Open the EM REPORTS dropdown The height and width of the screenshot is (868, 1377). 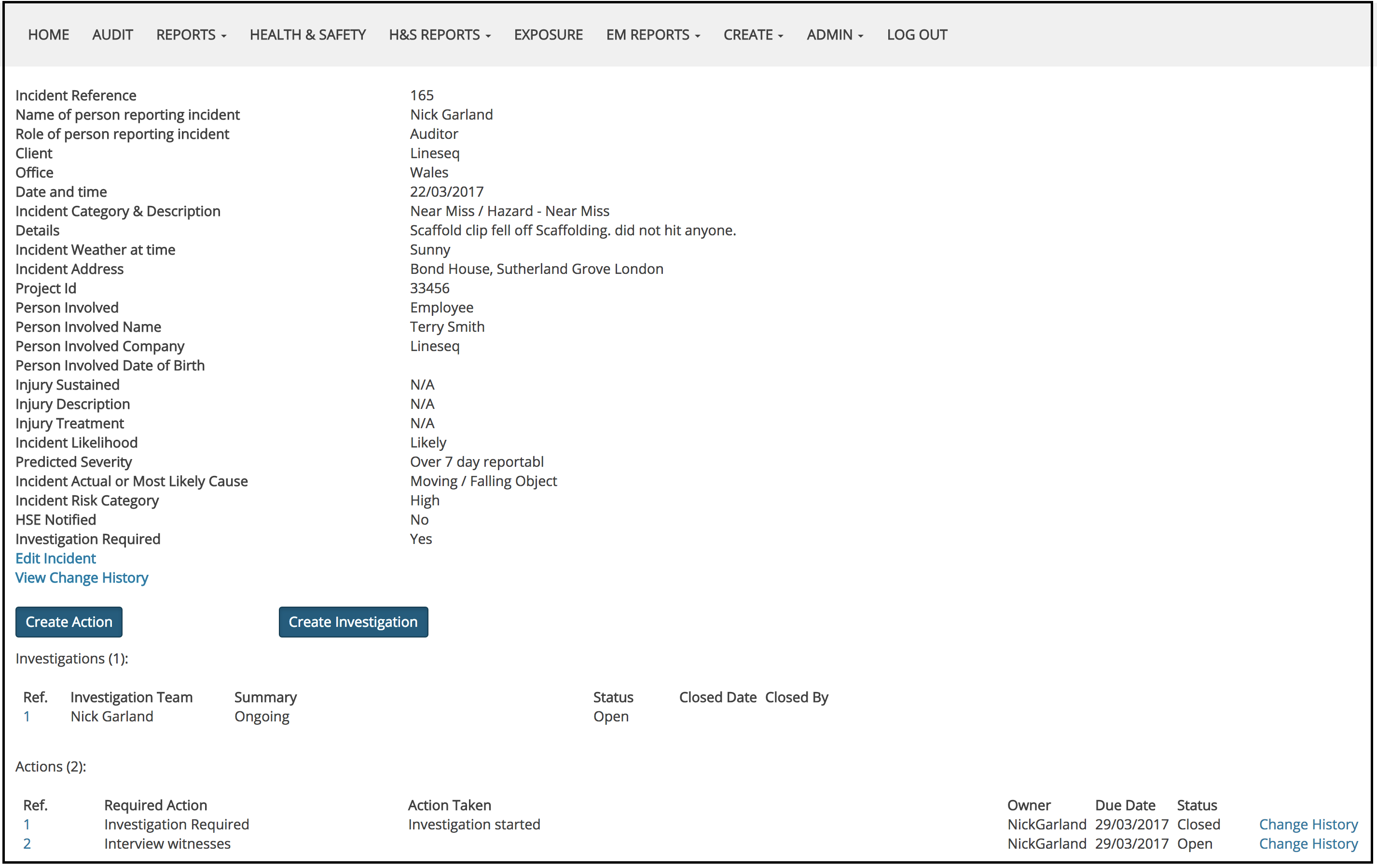[x=652, y=35]
